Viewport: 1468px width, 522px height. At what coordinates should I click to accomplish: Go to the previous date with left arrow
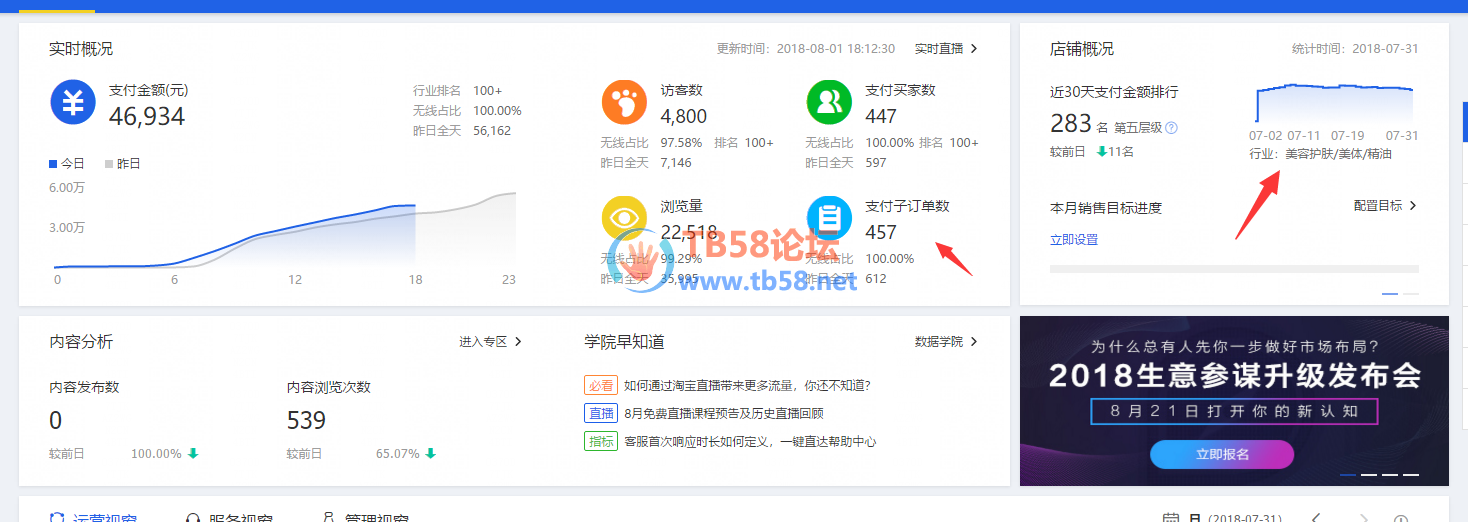(x=1316, y=518)
